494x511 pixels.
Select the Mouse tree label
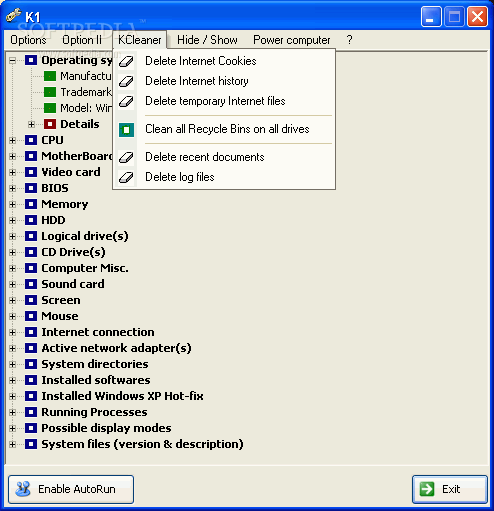click(60, 316)
